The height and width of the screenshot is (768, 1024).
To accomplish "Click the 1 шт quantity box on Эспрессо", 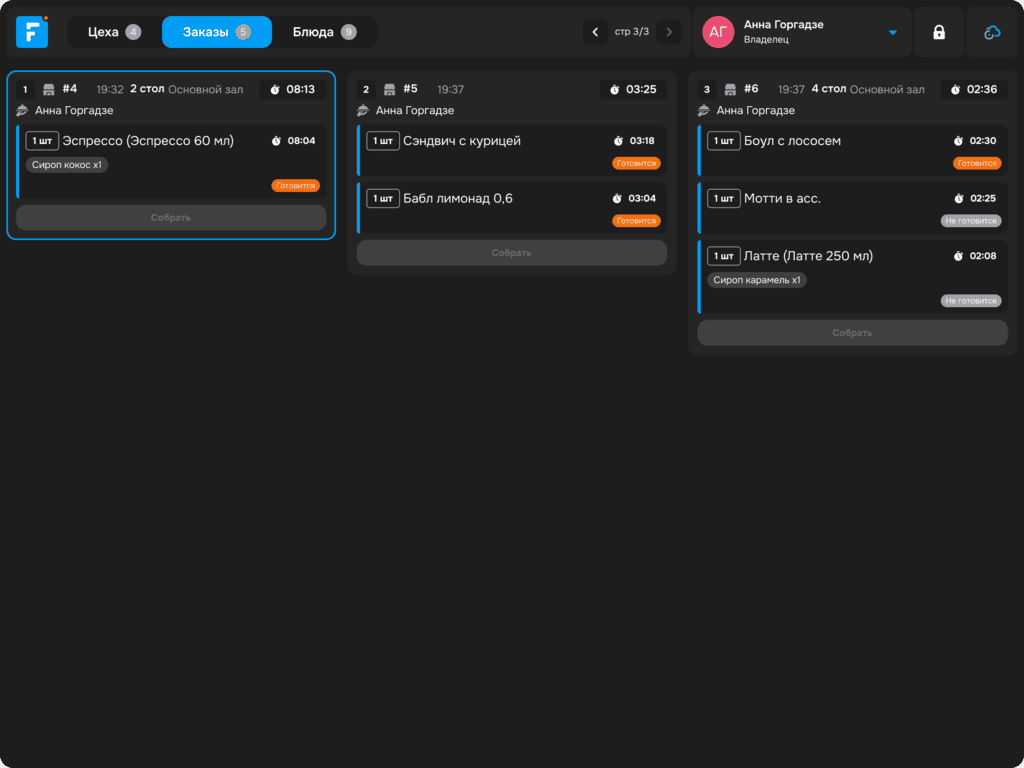I will (x=42, y=141).
